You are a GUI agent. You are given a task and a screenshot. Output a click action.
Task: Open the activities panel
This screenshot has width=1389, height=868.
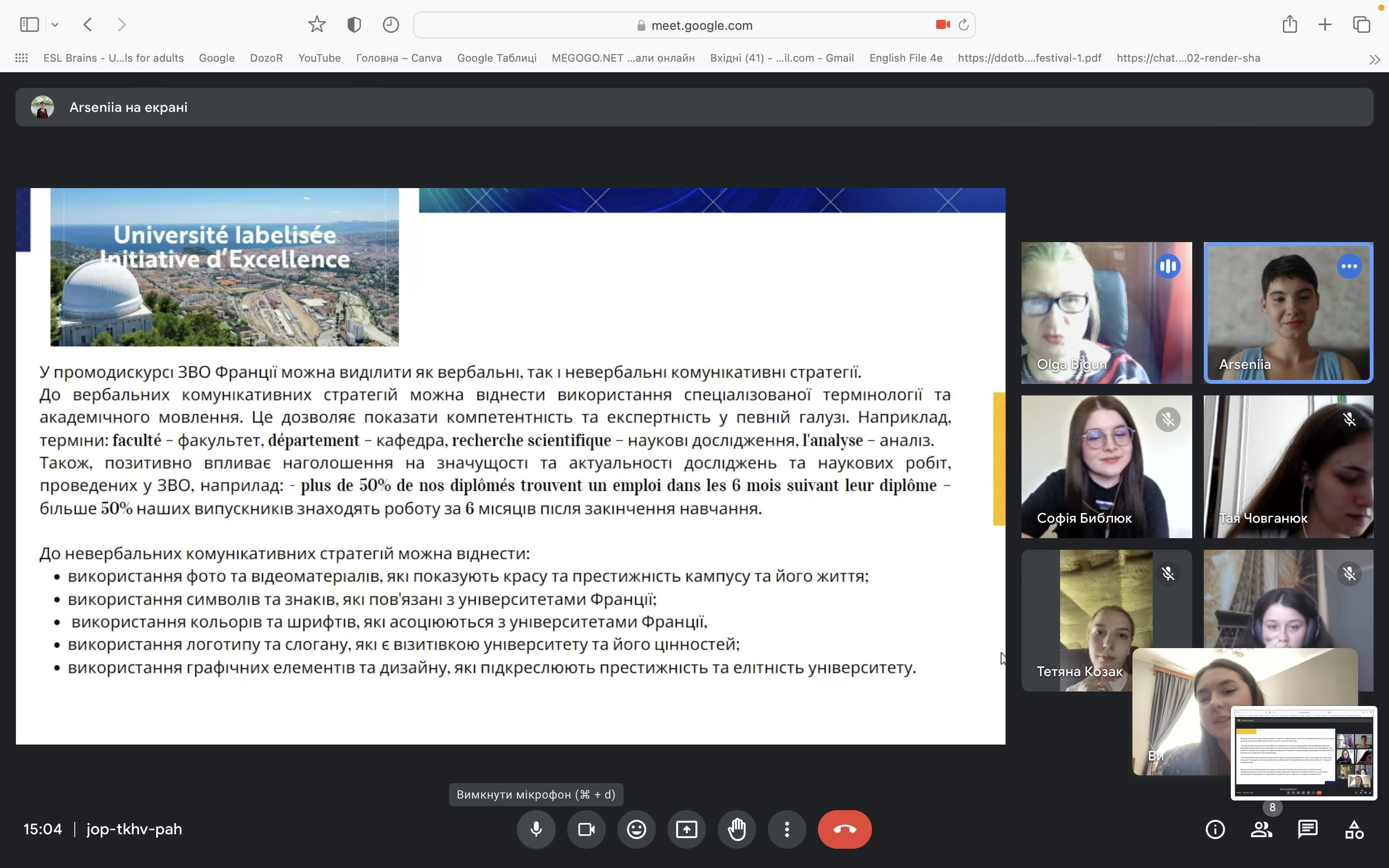1353,829
